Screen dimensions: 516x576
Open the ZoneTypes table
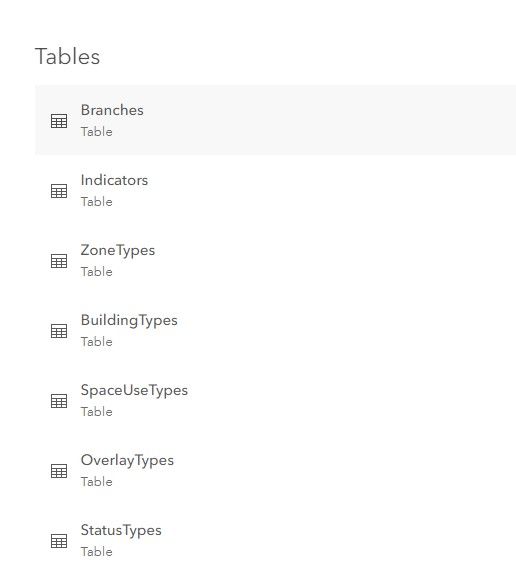pyautogui.click(x=118, y=251)
